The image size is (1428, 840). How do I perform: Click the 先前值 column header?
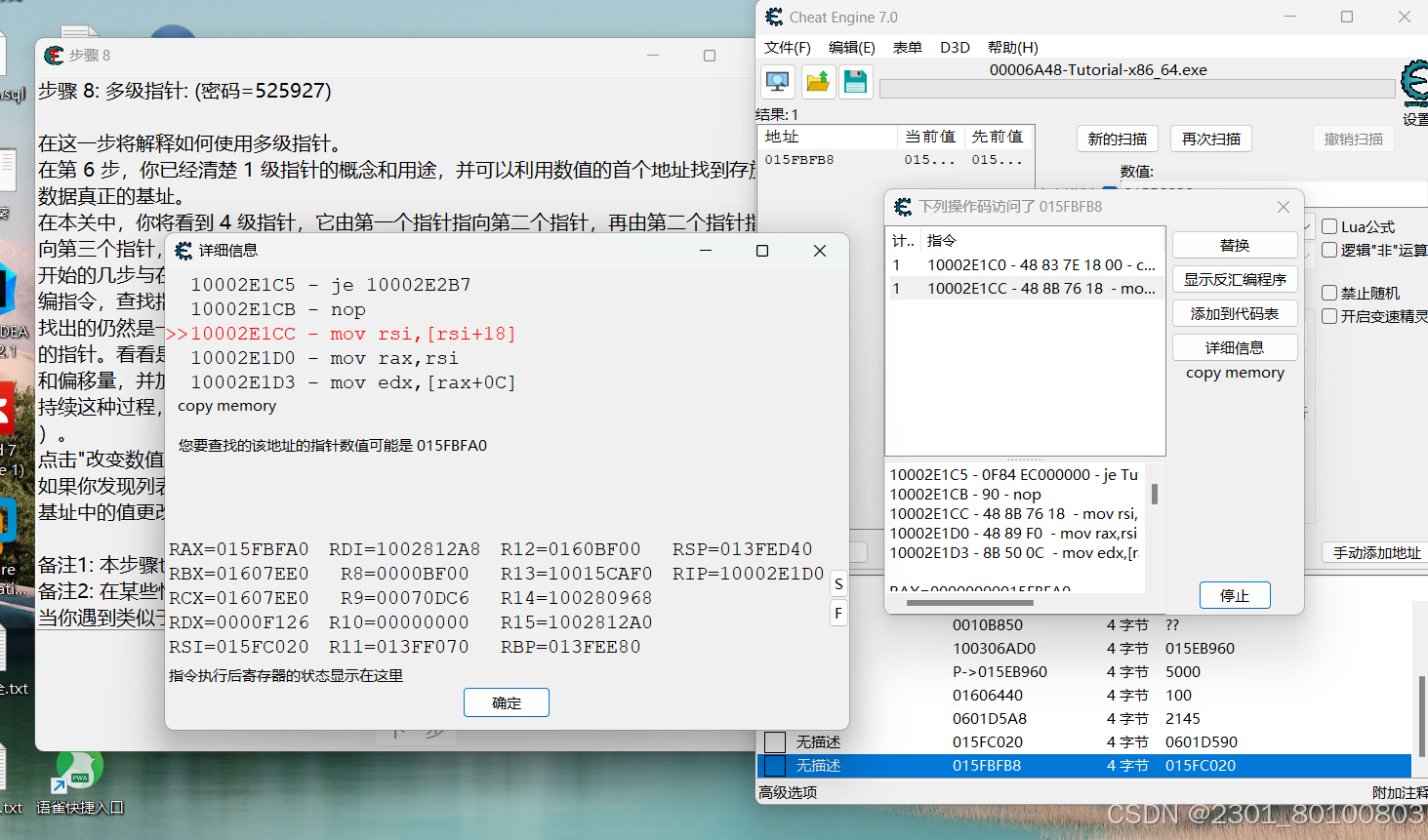pyautogui.click(x=998, y=137)
